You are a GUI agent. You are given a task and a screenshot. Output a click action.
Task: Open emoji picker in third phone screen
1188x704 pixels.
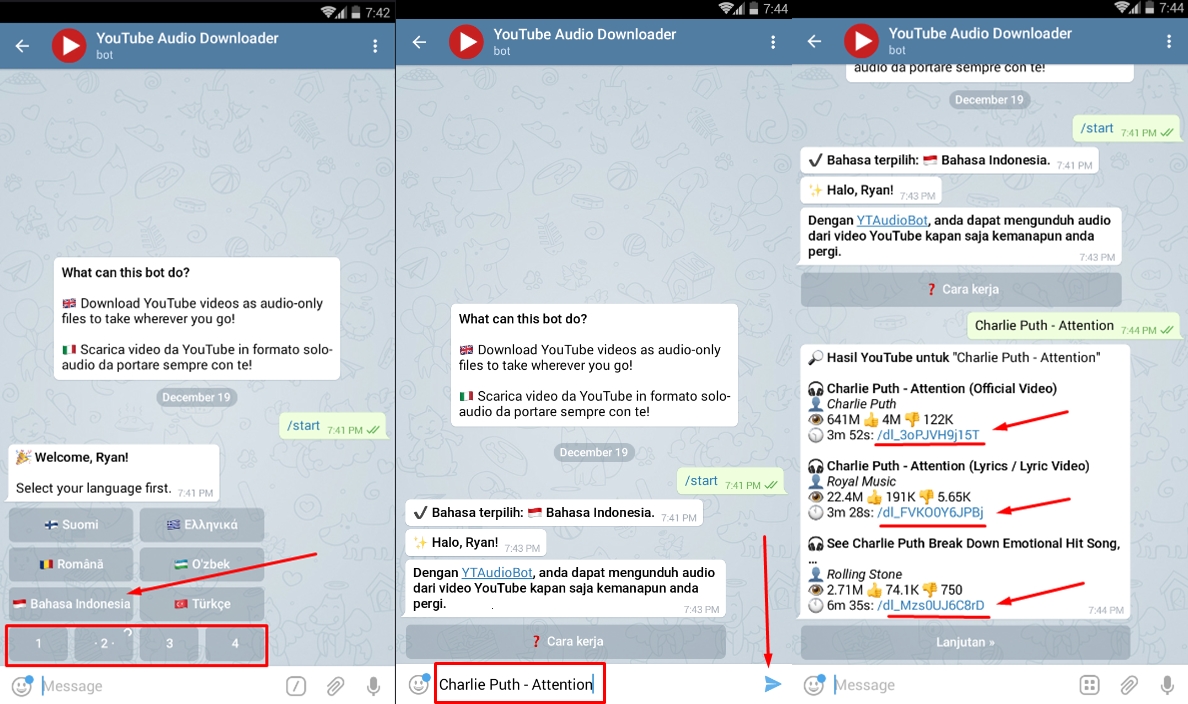click(814, 684)
